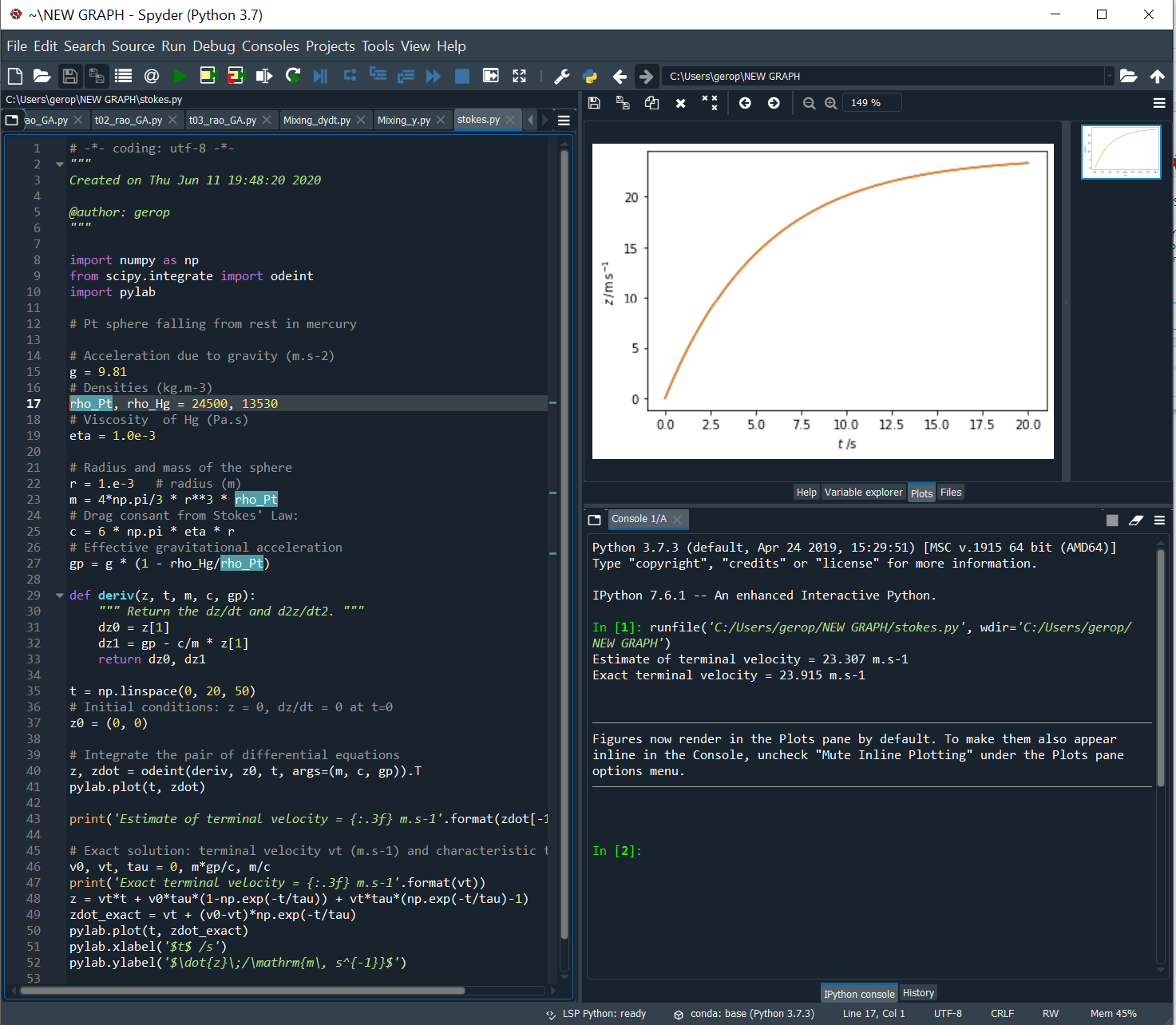Switch to Help pane tab
This screenshot has height=1025, width=1176.
click(806, 493)
